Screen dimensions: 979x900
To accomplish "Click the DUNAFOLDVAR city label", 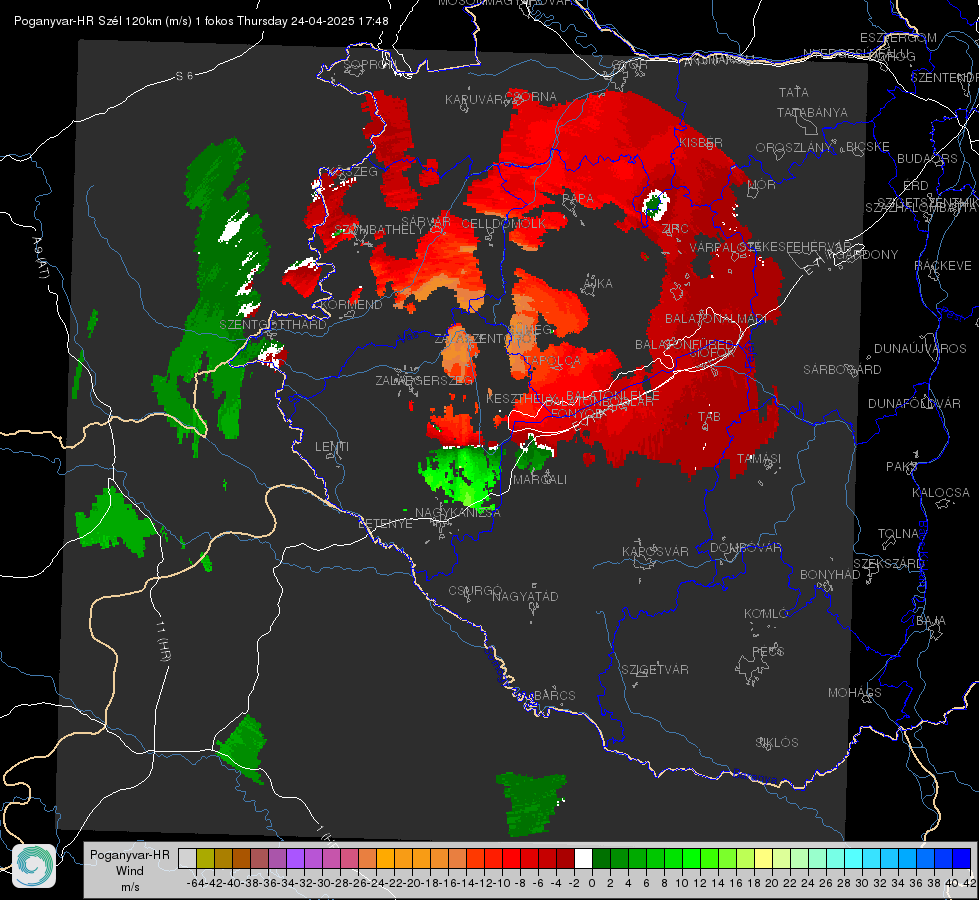I will 914,403.
